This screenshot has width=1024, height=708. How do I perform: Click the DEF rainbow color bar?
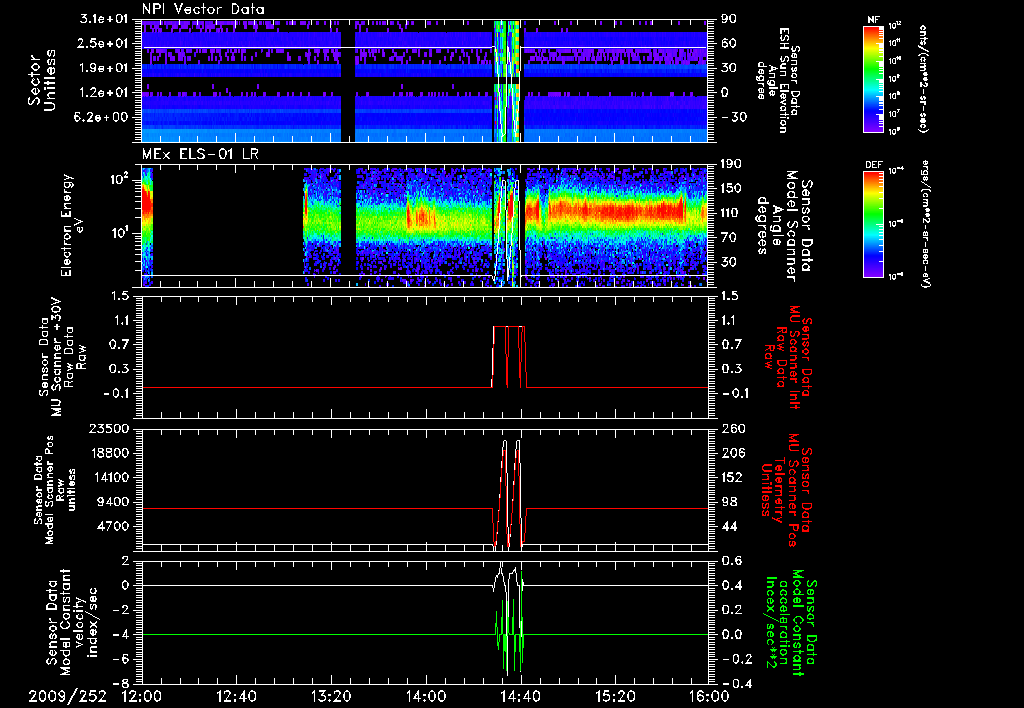(874, 223)
